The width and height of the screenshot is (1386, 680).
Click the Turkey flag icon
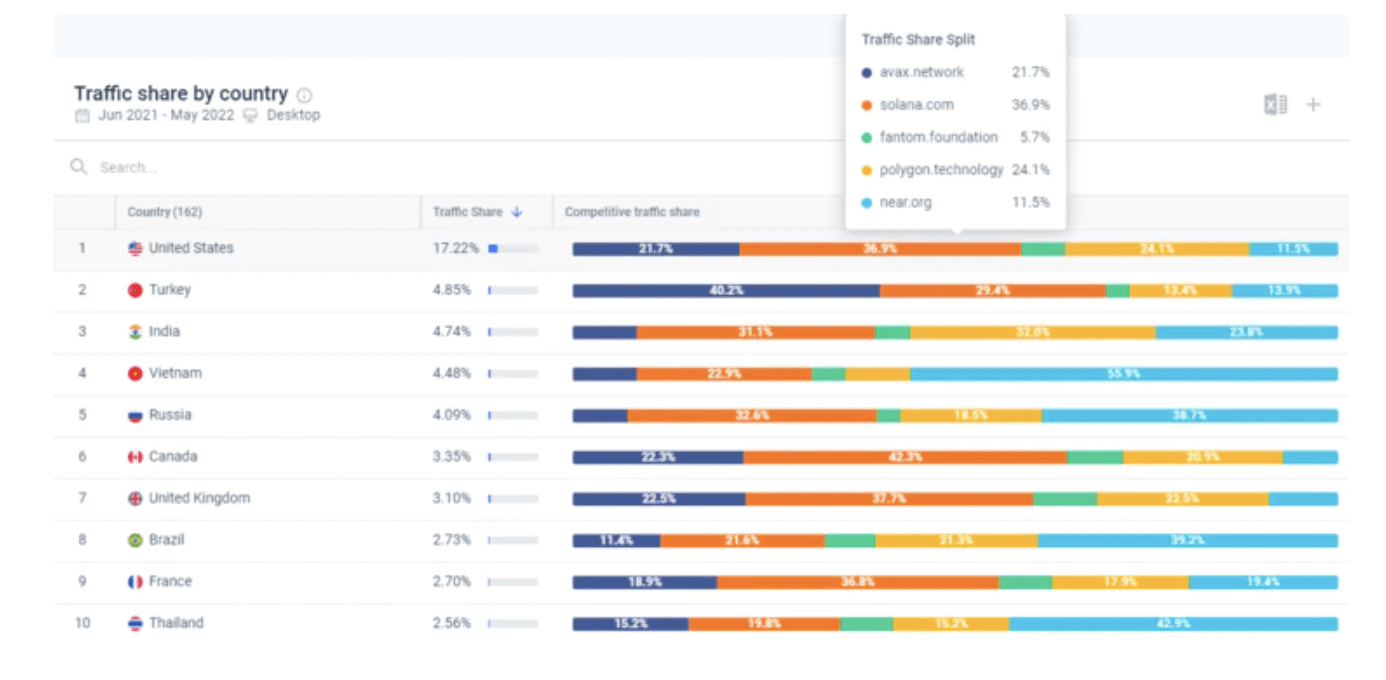pyautogui.click(x=136, y=290)
